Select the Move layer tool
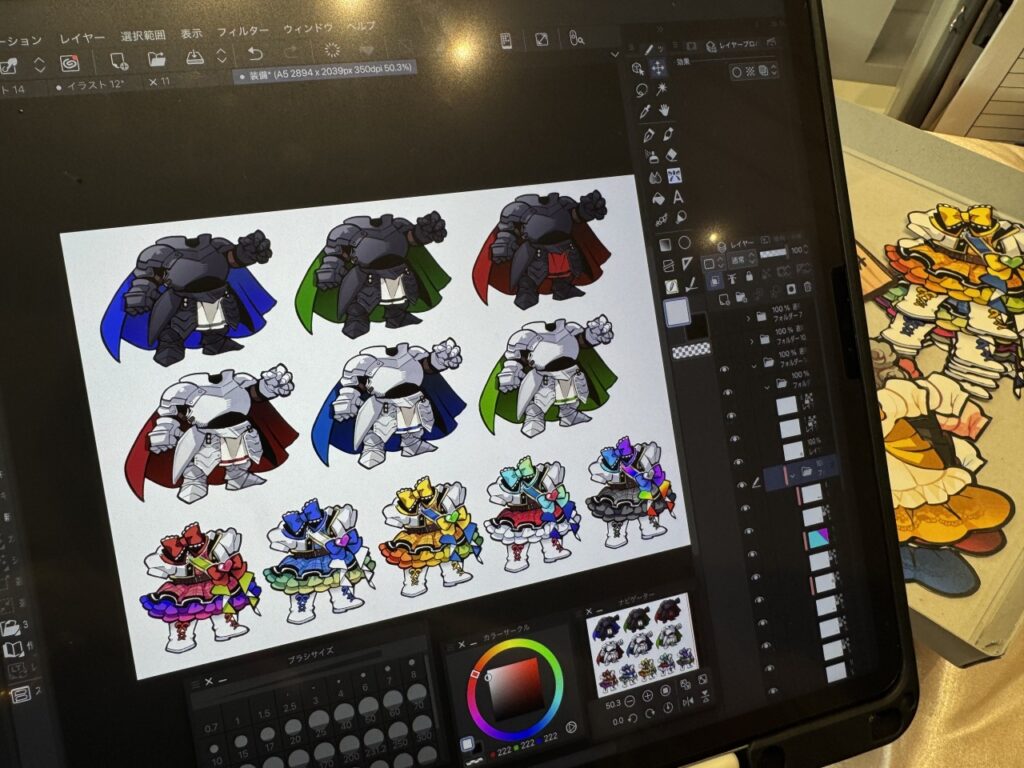This screenshot has height=768, width=1024. tap(659, 68)
